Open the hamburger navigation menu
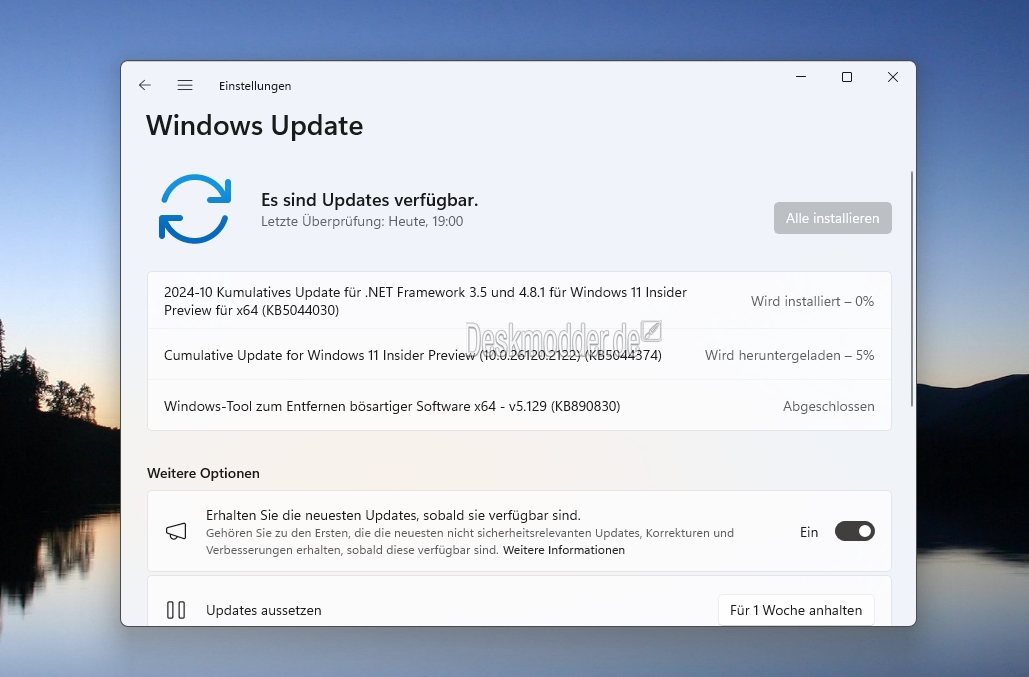This screenshot has width=1029, height=677. tap(185, 85)
